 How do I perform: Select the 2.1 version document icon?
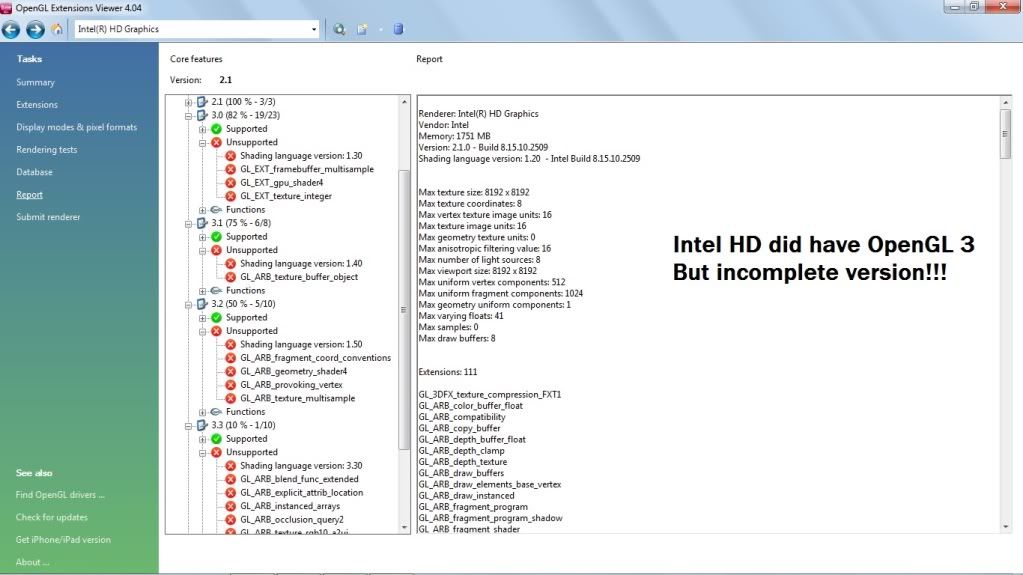pyautogui.click(x=202, y=102)
